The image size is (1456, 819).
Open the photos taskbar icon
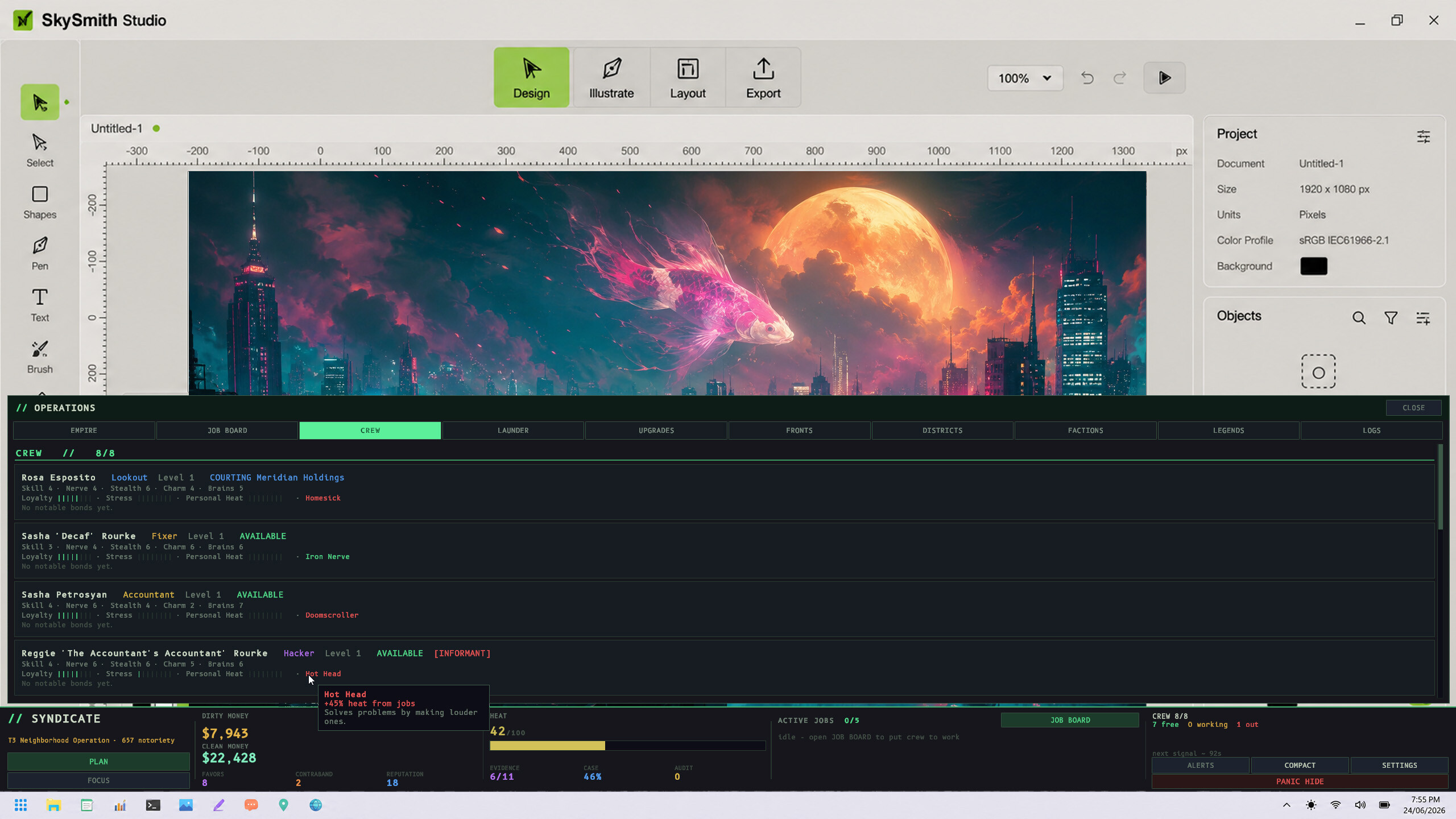pos(186,805)
